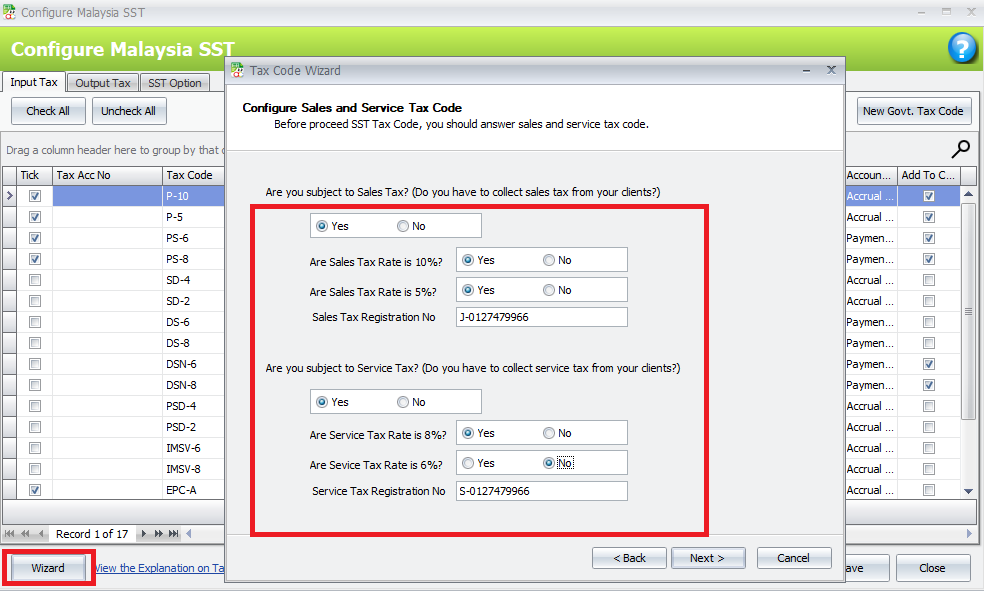Viewport: 986px width, 594px height.
Task: Go to next record arrow
Action: (143, 534)
